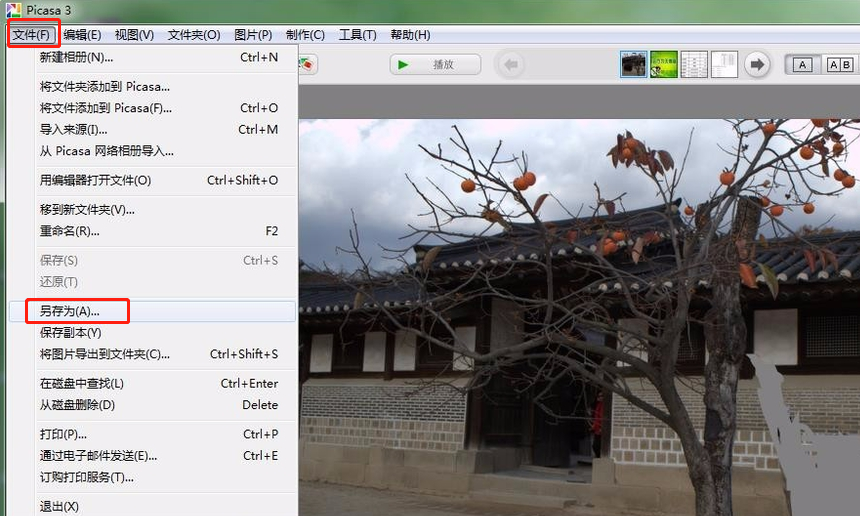Select 'New Album' menu entry
This screenshot has height=516, width=860.
[x=74, y=57]
